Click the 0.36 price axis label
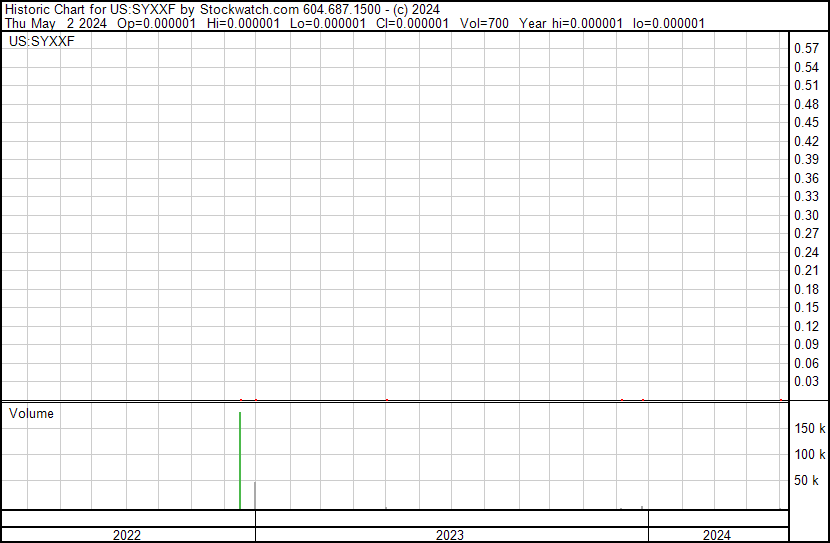830x543 pixels. [807, 178]
